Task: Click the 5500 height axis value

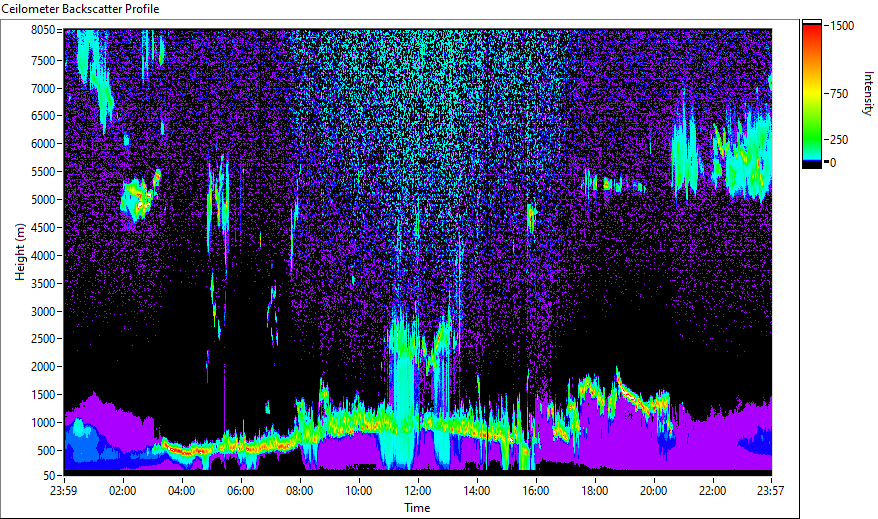Action: coord(43,172)
